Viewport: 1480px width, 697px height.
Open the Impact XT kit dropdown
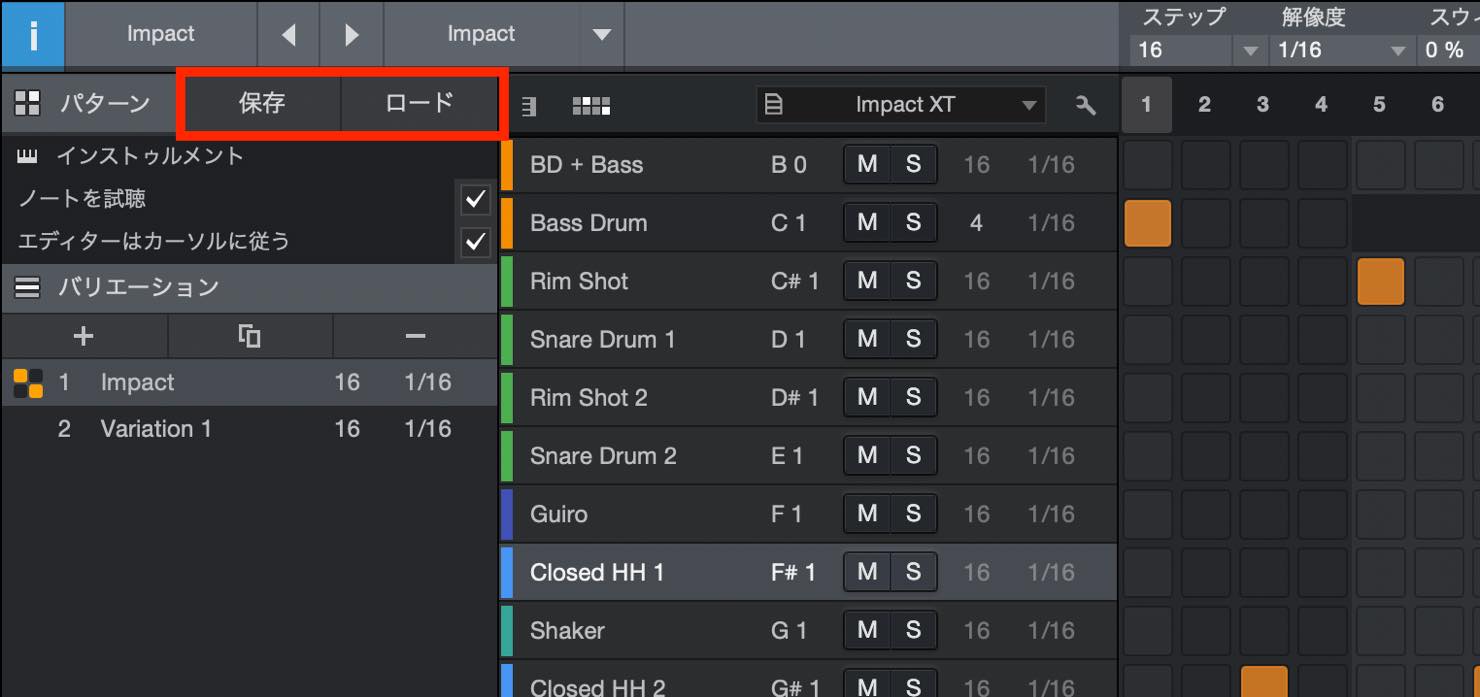[901, 105]
